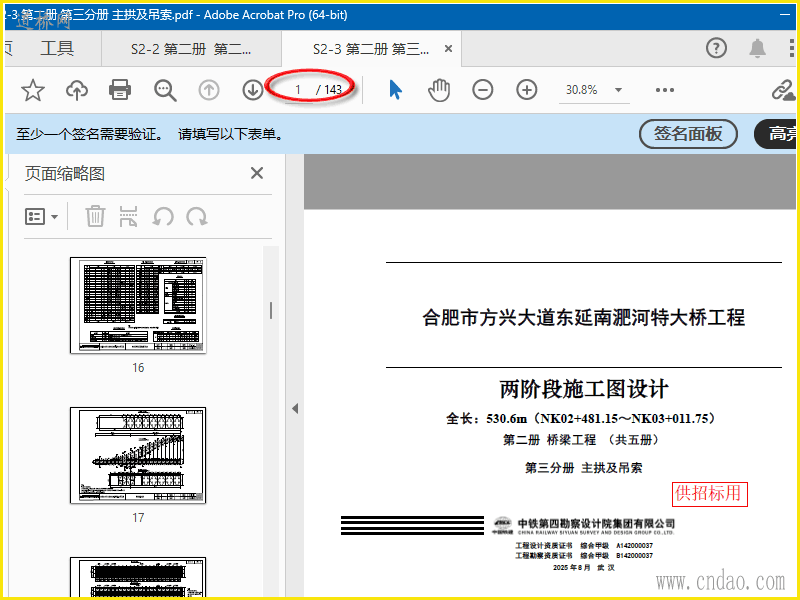800x600 pixels.
Task: Open the 签名面板 signature panel
Action: pyautogui.click(x=688, y=134)
